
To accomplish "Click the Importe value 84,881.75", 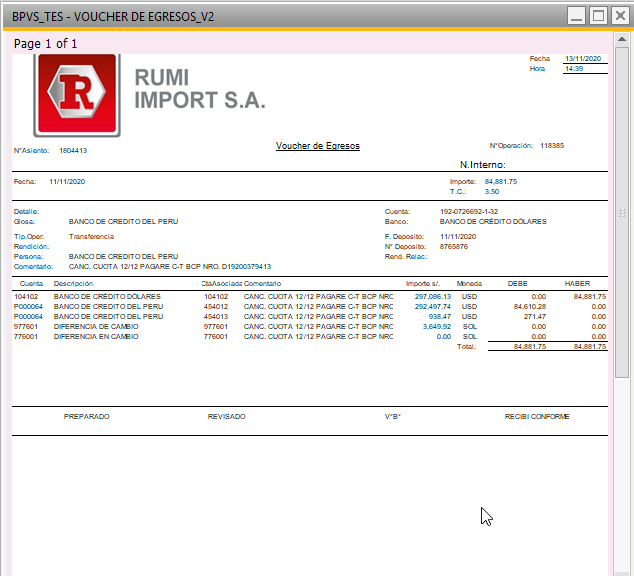I will click(x=501, y=181).
